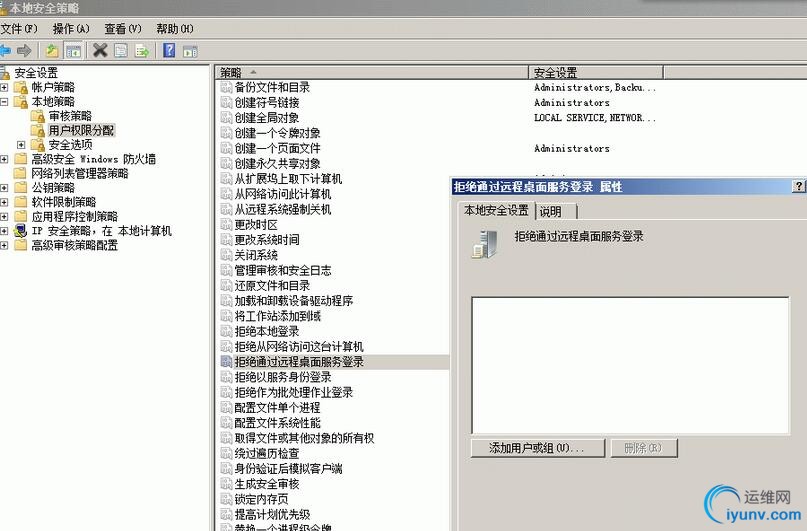Select the 从远程系统强制关机 policy row

click(x=283, y=209)
